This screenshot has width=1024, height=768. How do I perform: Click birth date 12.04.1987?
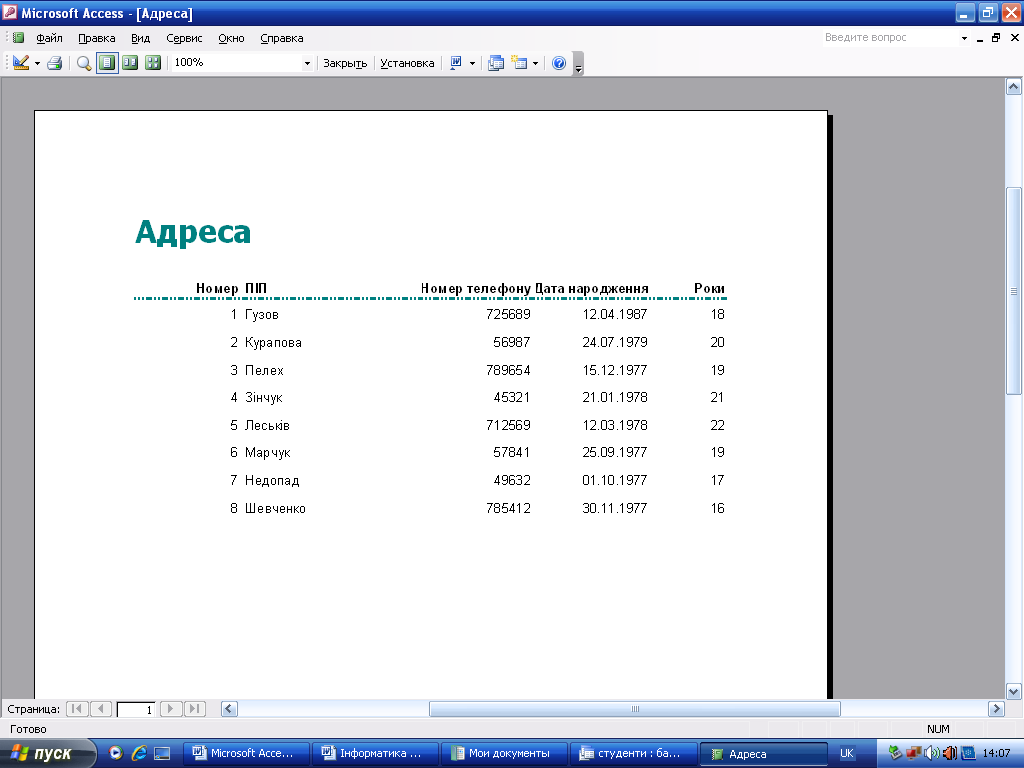click(615, 314)
